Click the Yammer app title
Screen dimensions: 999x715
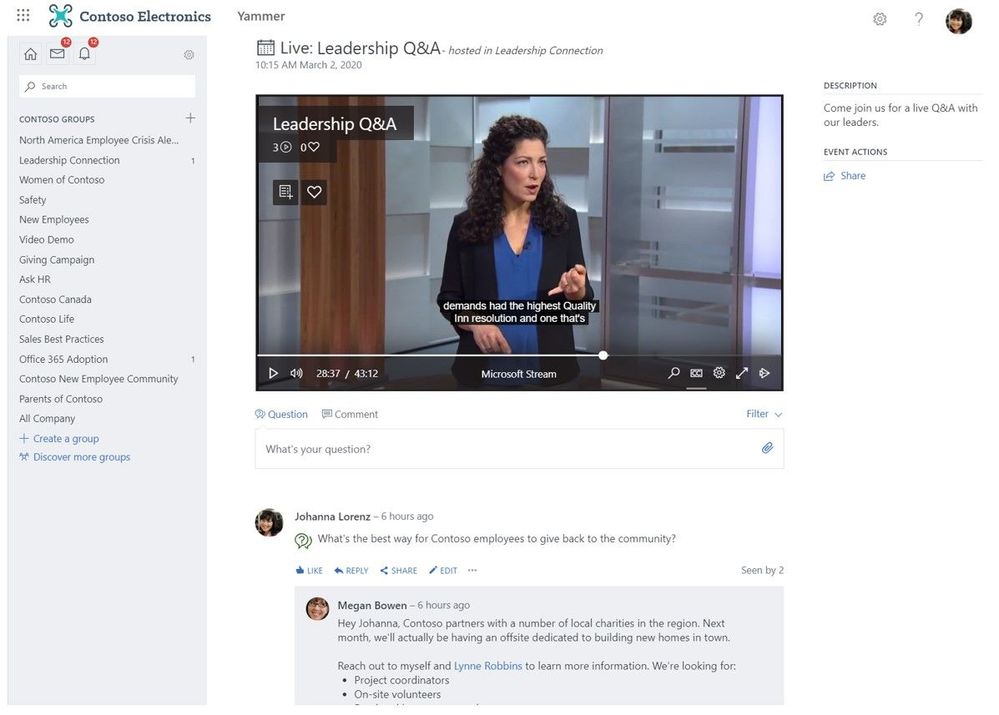pyautogui.click(x=261, y=16)
